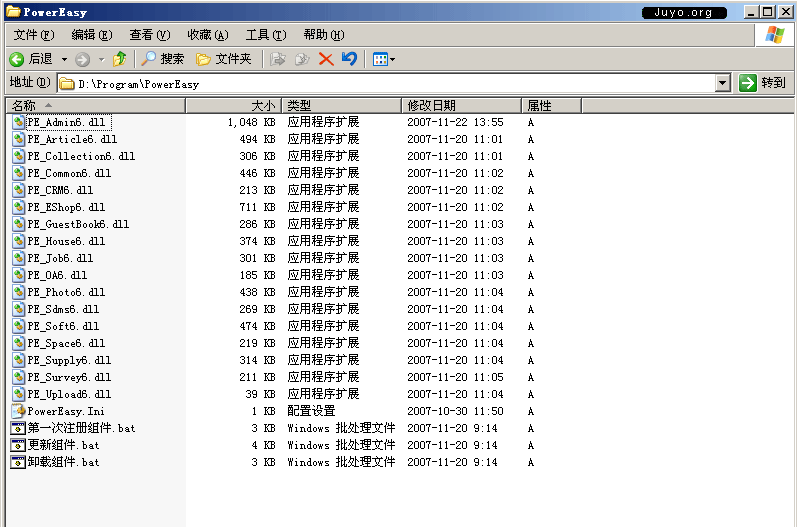Open the Search (搜索) pane

point(163,59)
